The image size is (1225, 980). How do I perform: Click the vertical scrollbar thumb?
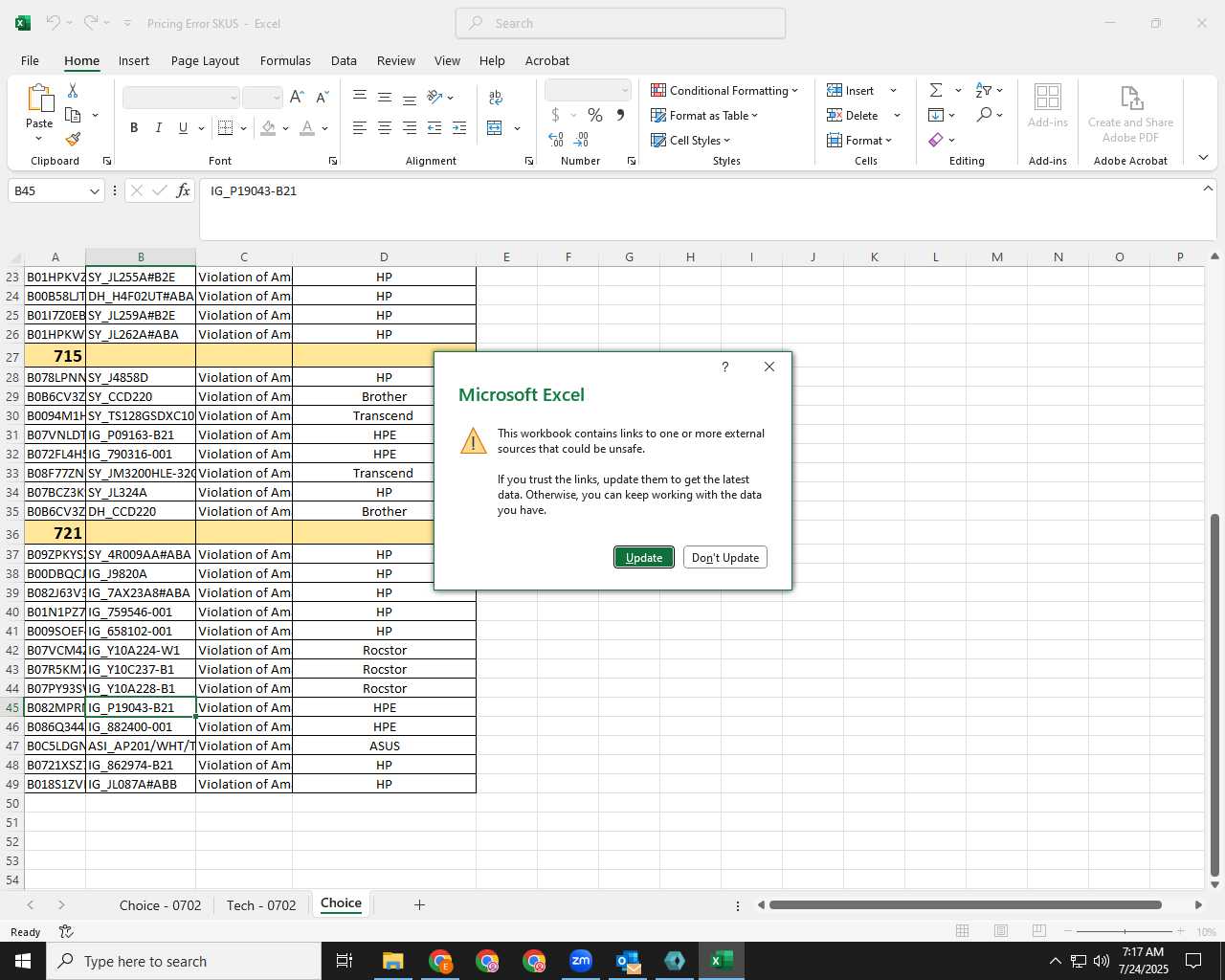coord(1214,696)
